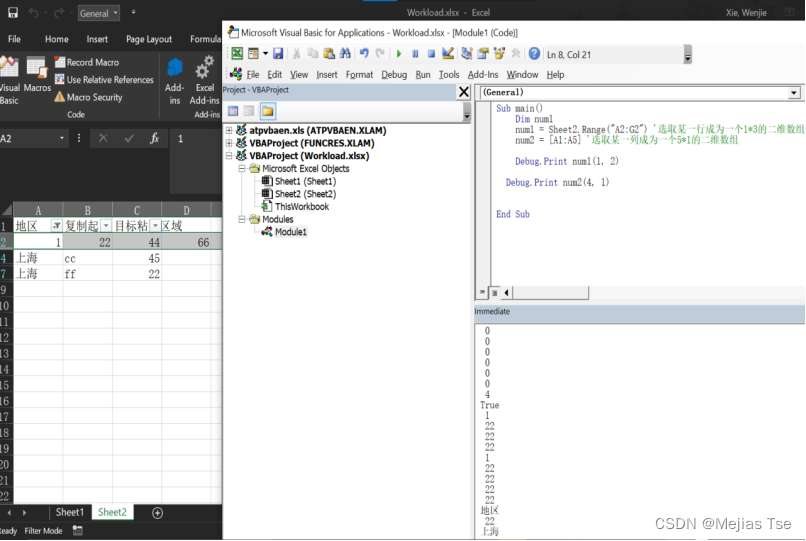Open the 目标粘 column filter dropdown
Screen dimensions: 806x541
[155, 226]
